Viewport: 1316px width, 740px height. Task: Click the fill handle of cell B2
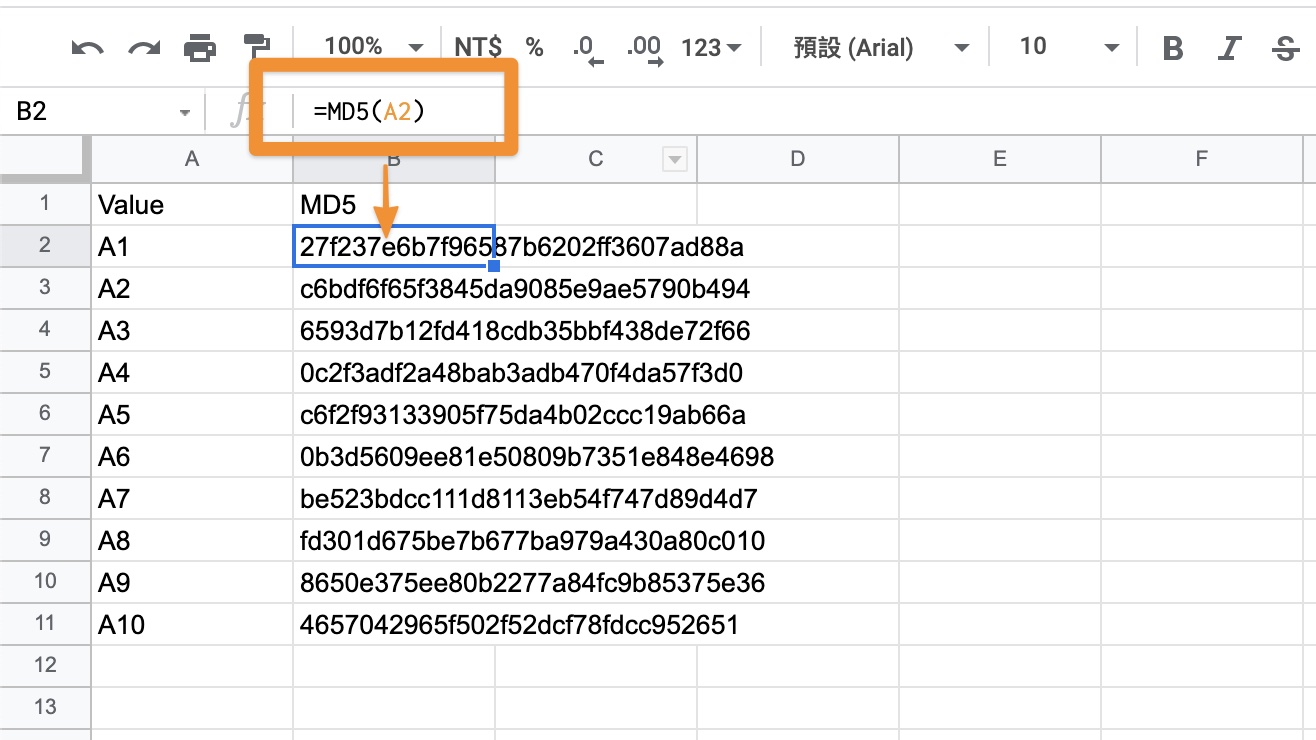coord(494,267)
